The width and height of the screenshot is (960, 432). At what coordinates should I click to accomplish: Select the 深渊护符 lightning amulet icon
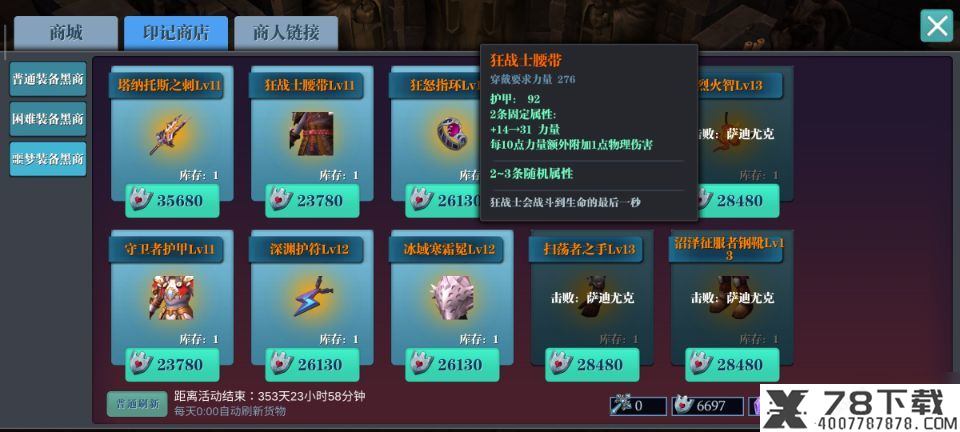tap(312, 297)
